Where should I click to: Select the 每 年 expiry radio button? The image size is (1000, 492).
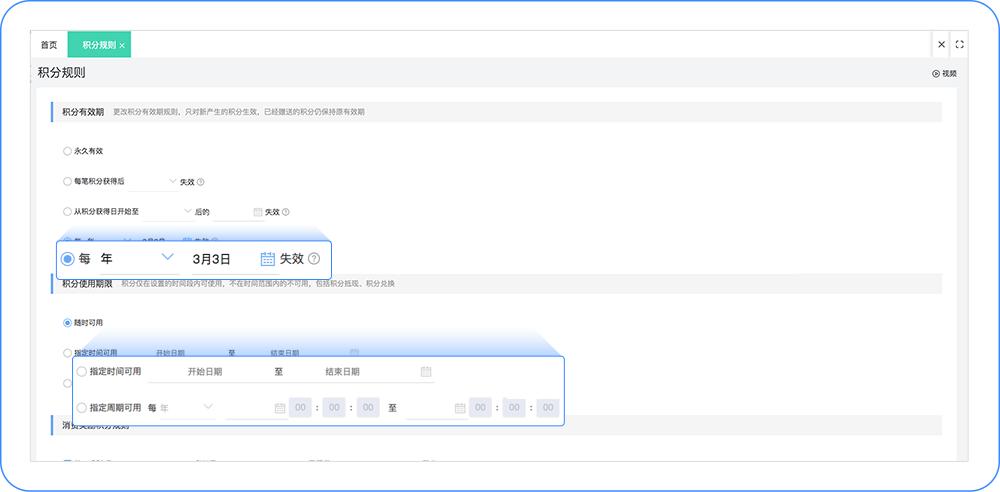pos(68,259)
